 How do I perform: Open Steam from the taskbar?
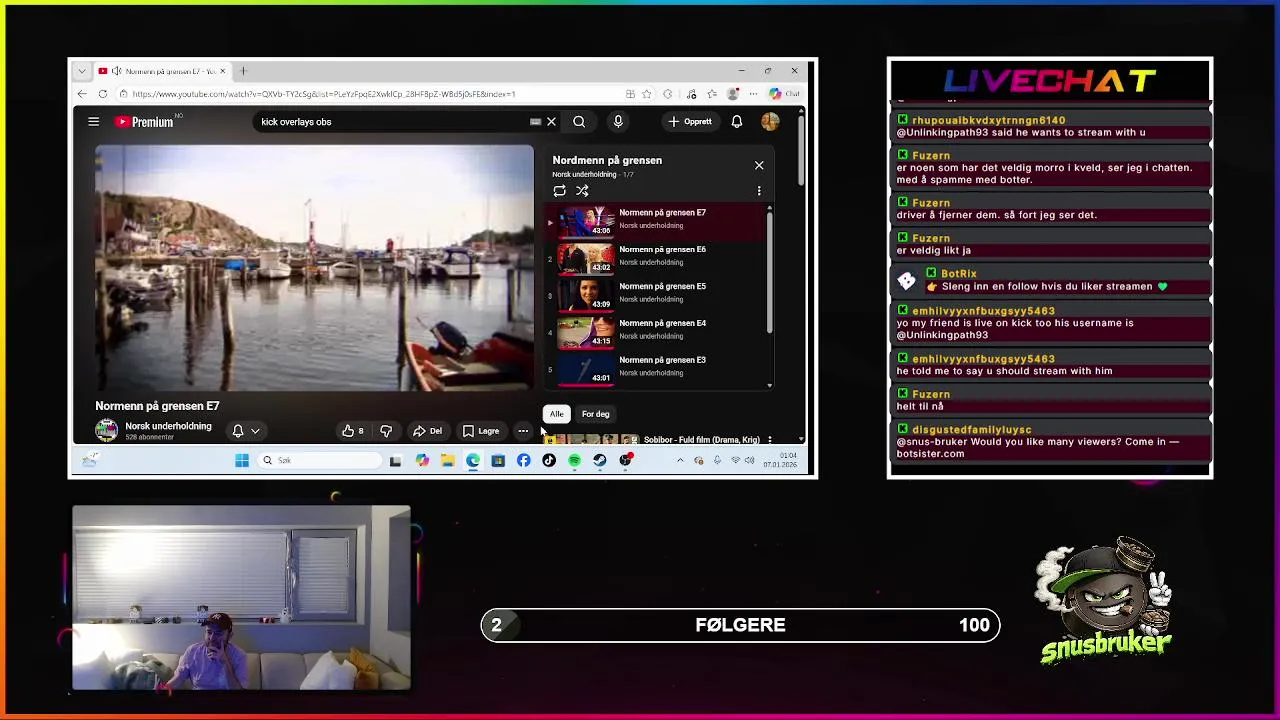pyautogui.click(x=599, y=461)
